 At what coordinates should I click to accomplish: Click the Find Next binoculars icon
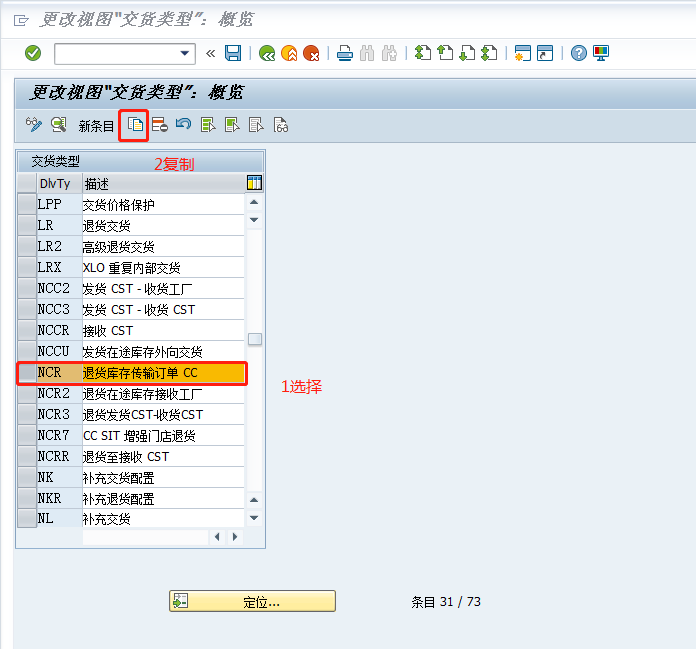[389, 53]
